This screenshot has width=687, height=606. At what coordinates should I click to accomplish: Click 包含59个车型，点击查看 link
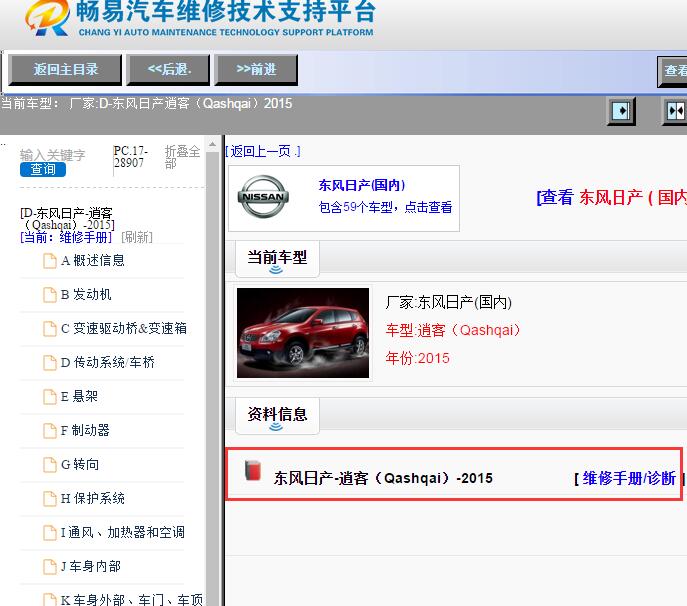(x=386, y=207)
